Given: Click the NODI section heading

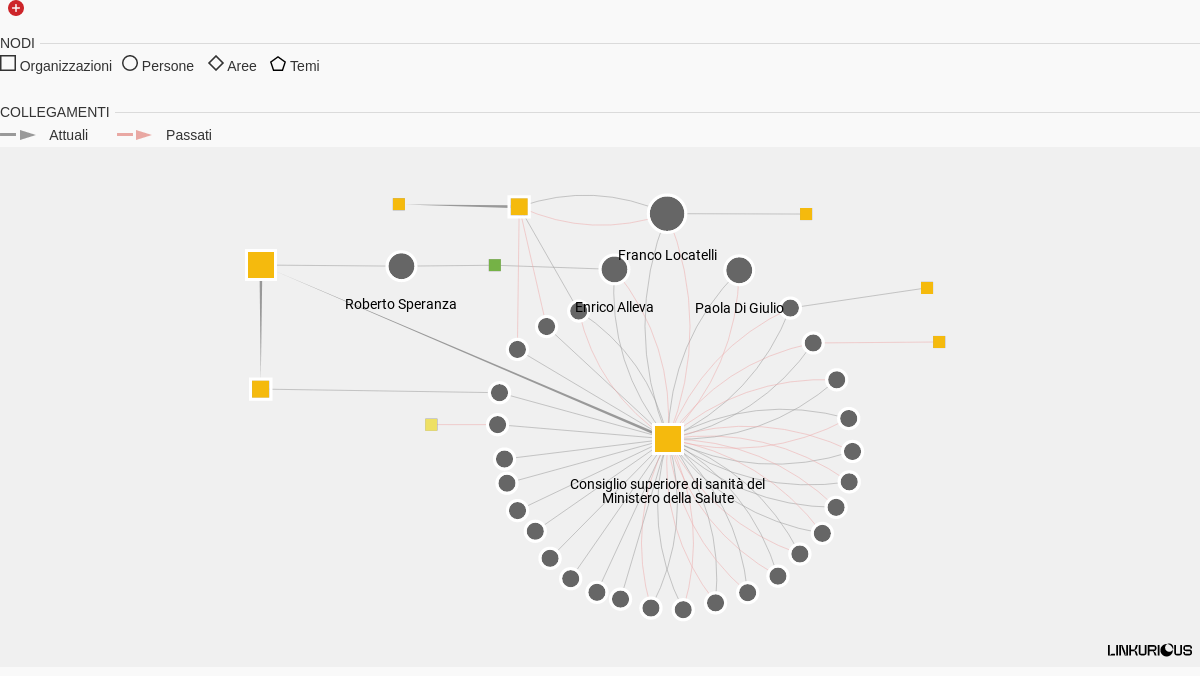Looking at the screenshot, I should pos(17,43).
